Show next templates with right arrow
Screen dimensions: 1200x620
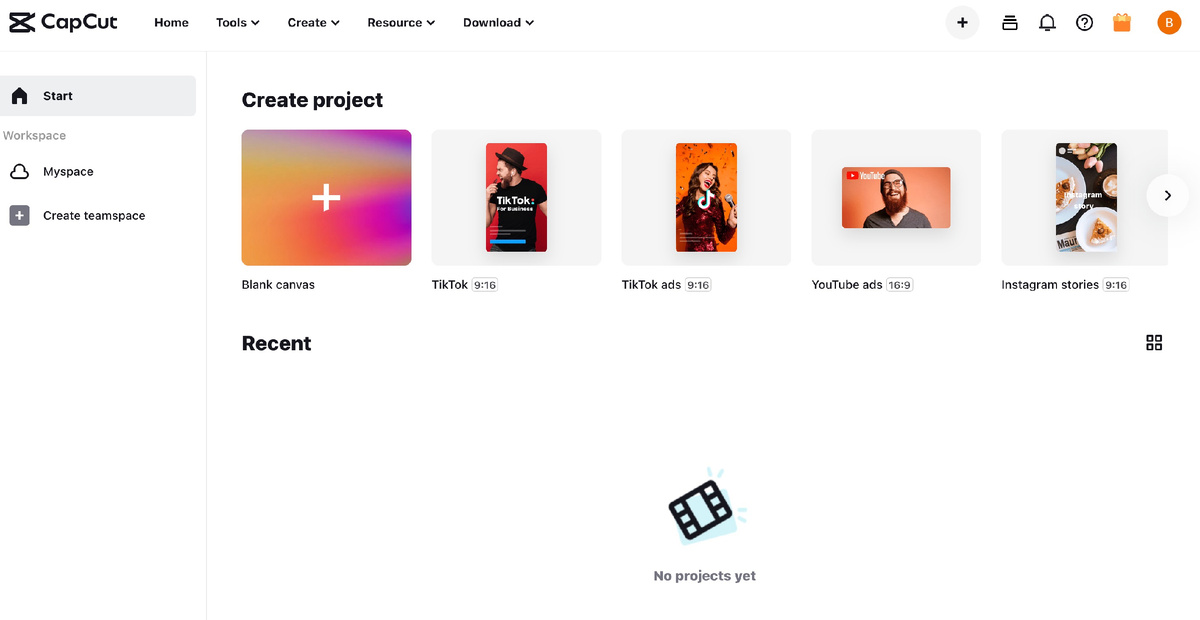[1167, 196]
